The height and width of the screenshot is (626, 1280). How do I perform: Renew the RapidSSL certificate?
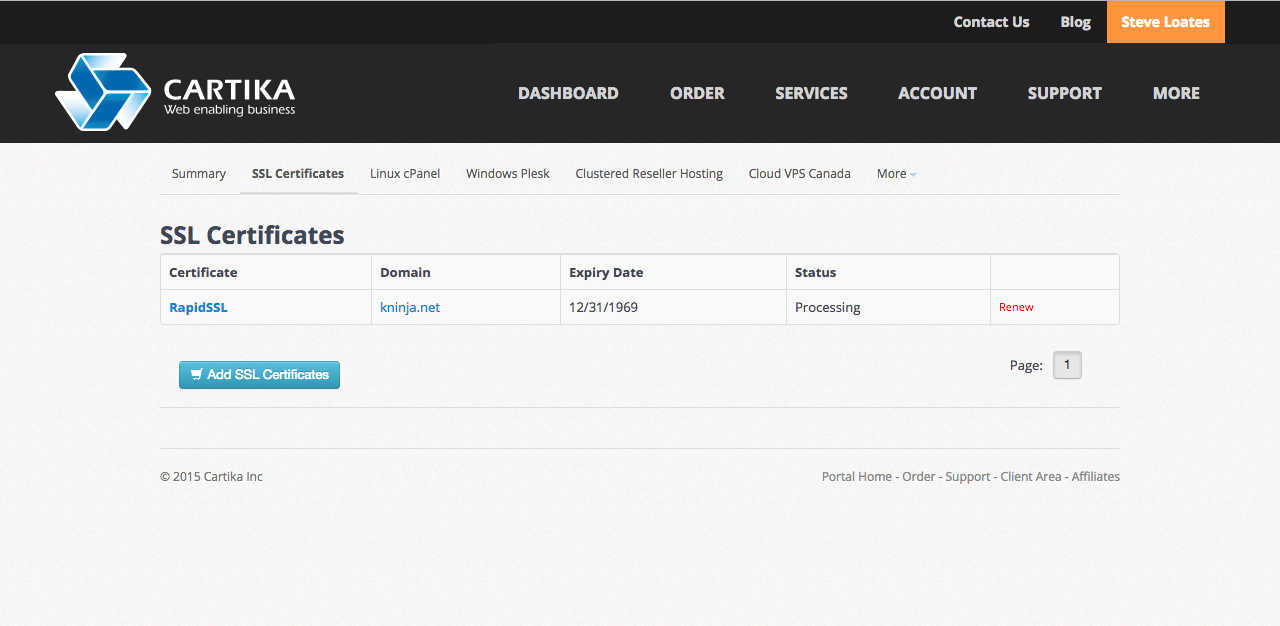click(x=1016, y=307)
